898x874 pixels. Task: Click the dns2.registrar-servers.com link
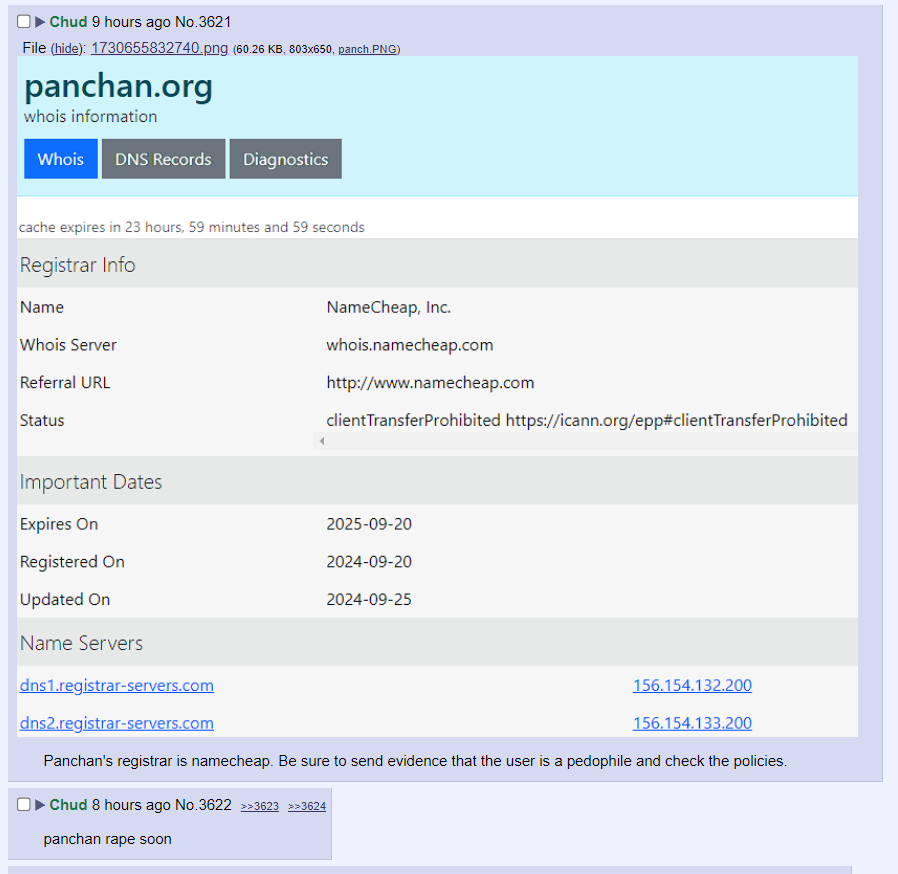pyautogui.click(x=117, y=724)
